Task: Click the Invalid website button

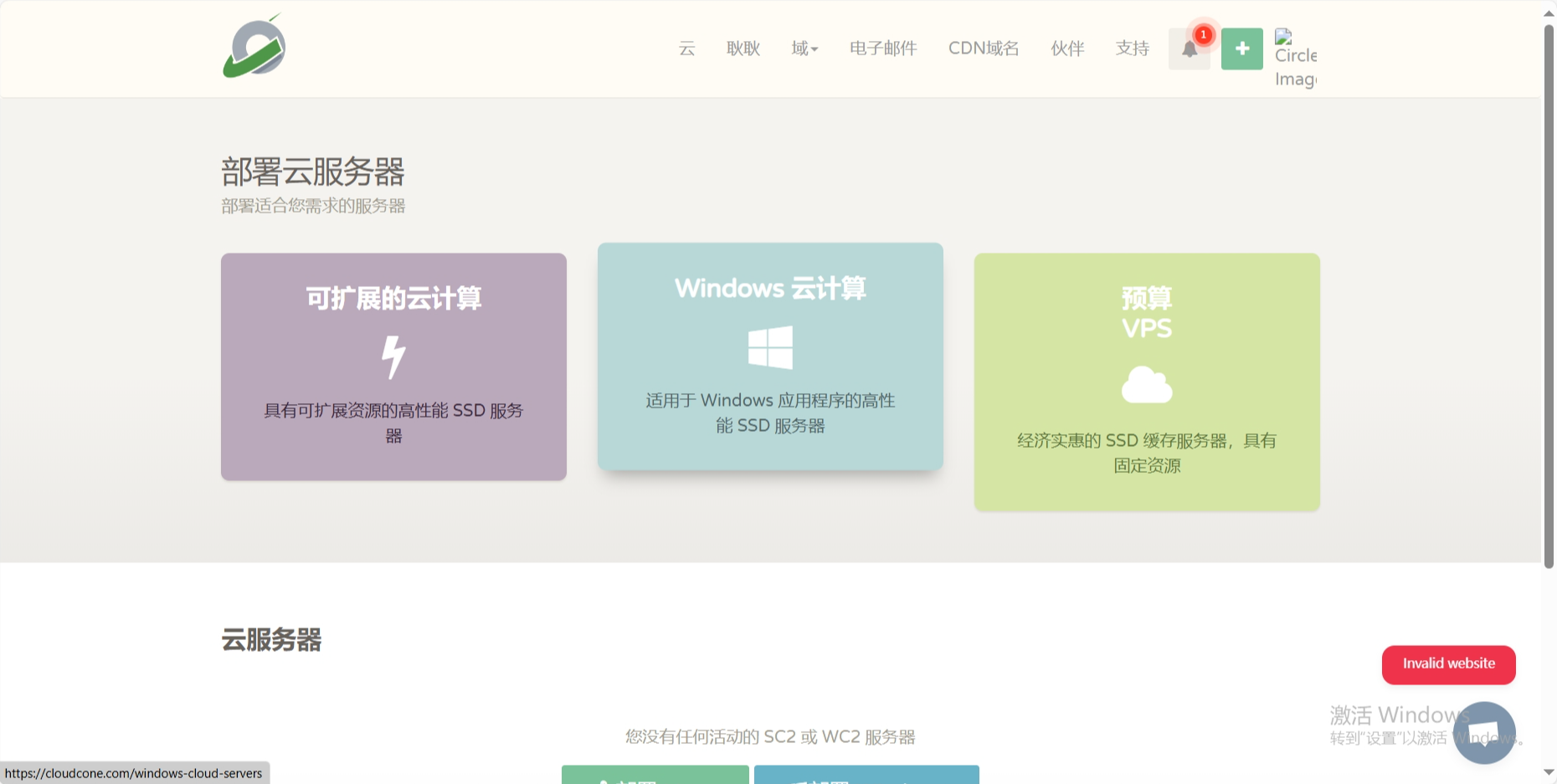Action: 1448,664
